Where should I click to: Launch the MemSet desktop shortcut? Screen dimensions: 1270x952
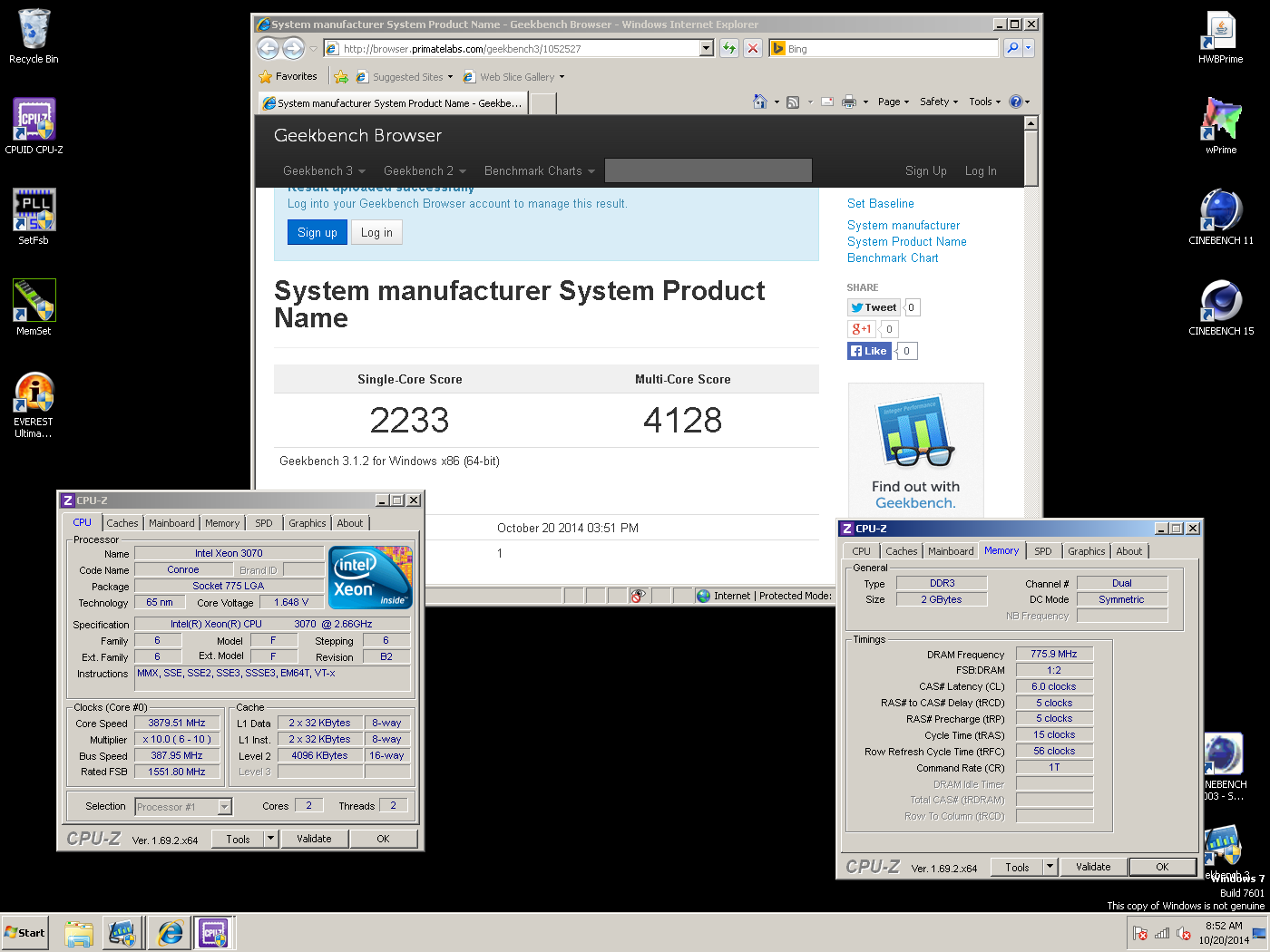click(34, 308)
